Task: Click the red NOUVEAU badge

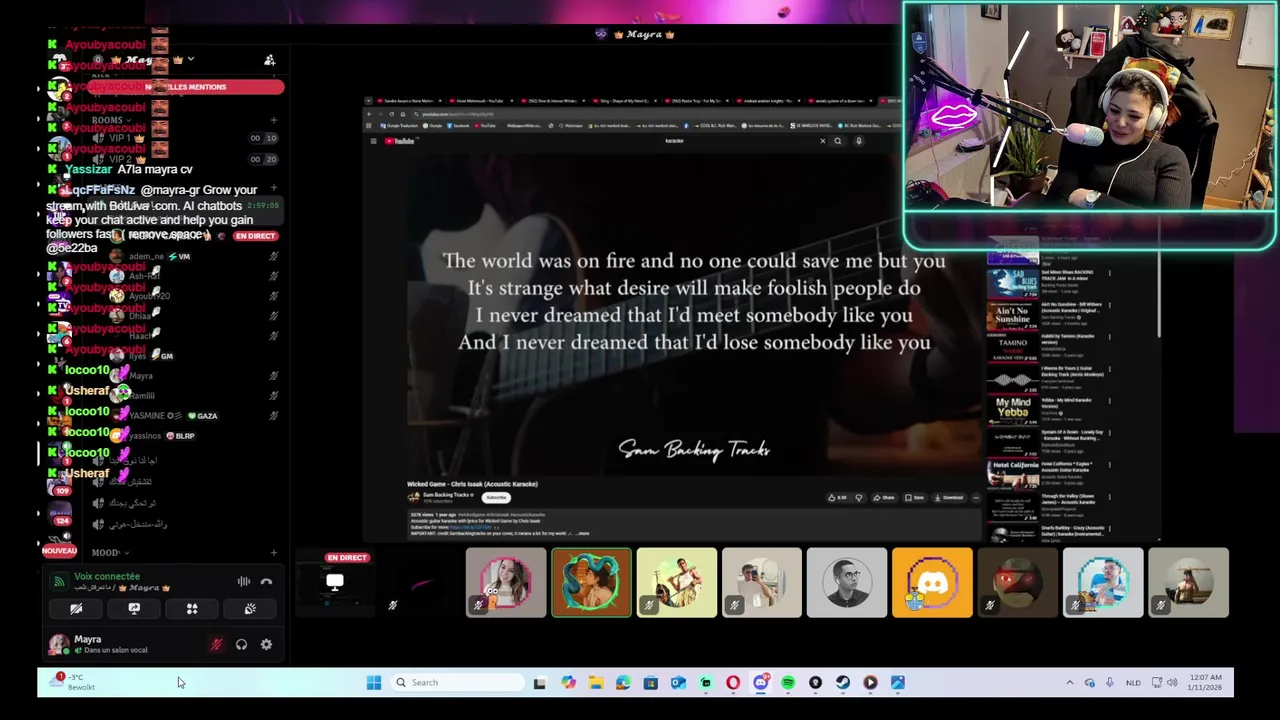Action: (59, 551)
